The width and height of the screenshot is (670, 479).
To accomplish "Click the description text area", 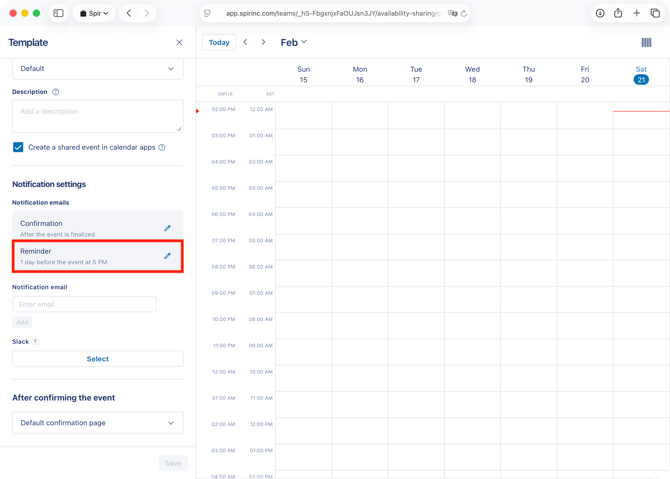I will click(x=97, y=116).
